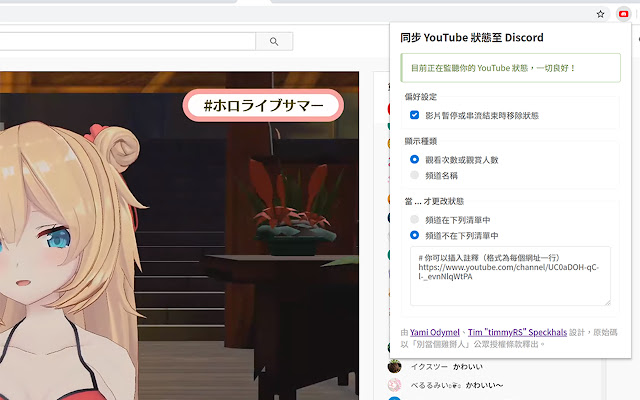Click inside the YouTube search box
The width and height of the screenshot is (640, 400).
tap(127, 41)
